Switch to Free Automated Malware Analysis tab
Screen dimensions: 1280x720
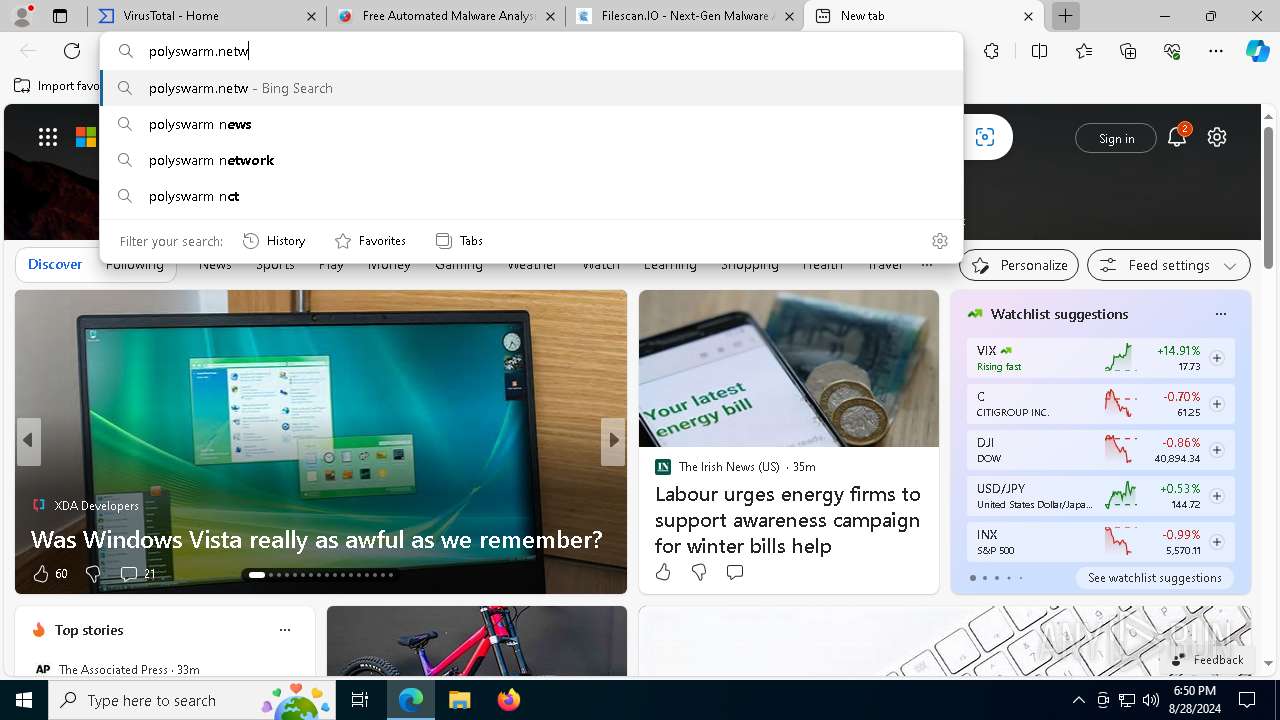click(446, 16)
